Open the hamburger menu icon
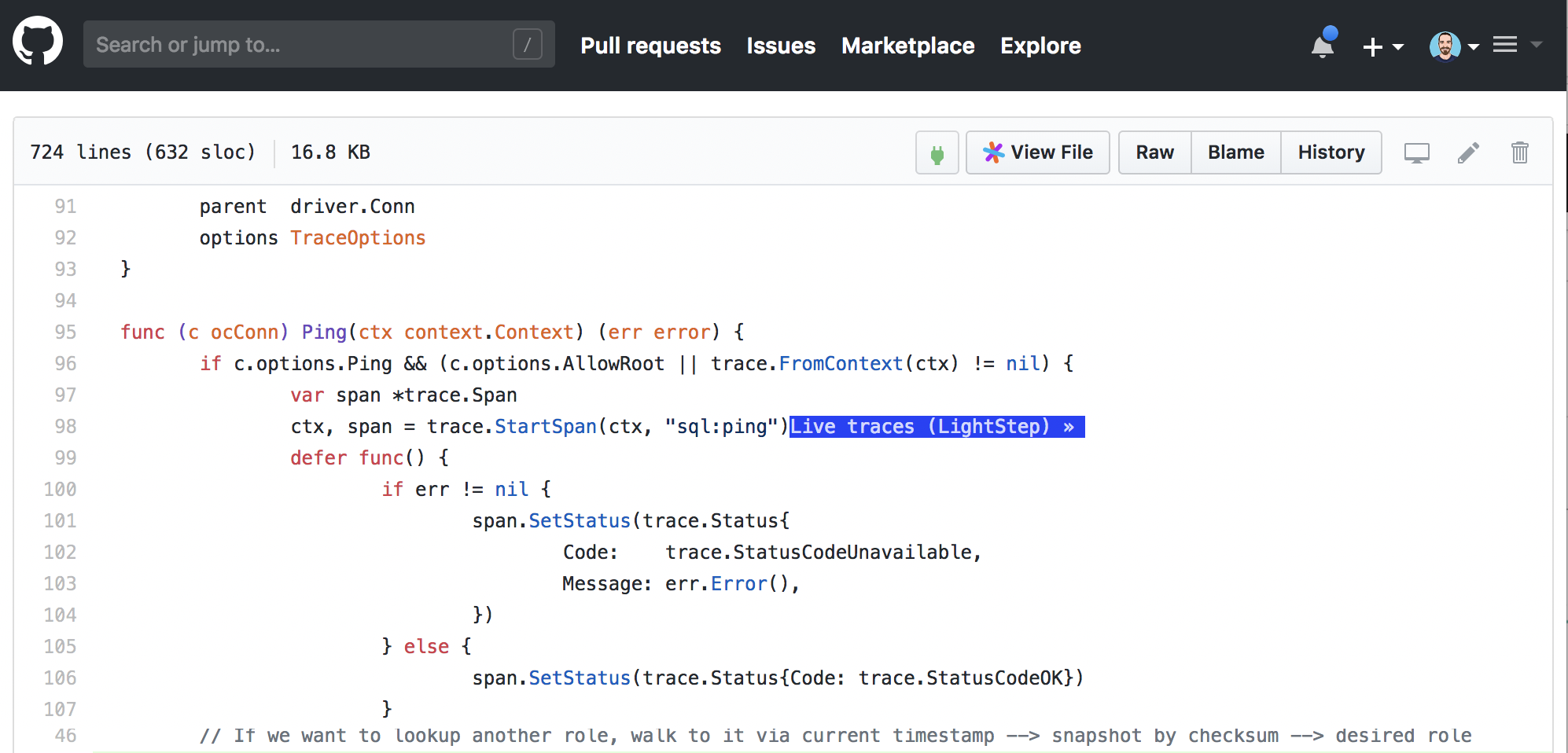The height and width of the screenshot is (753, 1568). click(1505, 45)
